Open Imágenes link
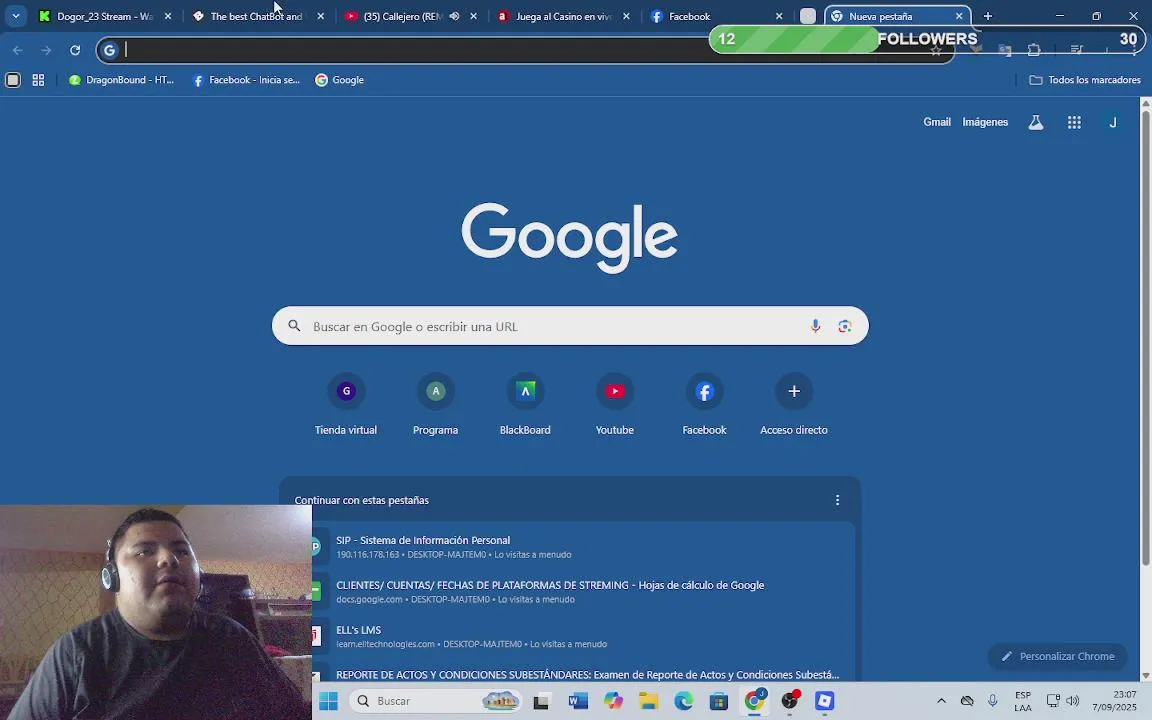 (985, 122)
